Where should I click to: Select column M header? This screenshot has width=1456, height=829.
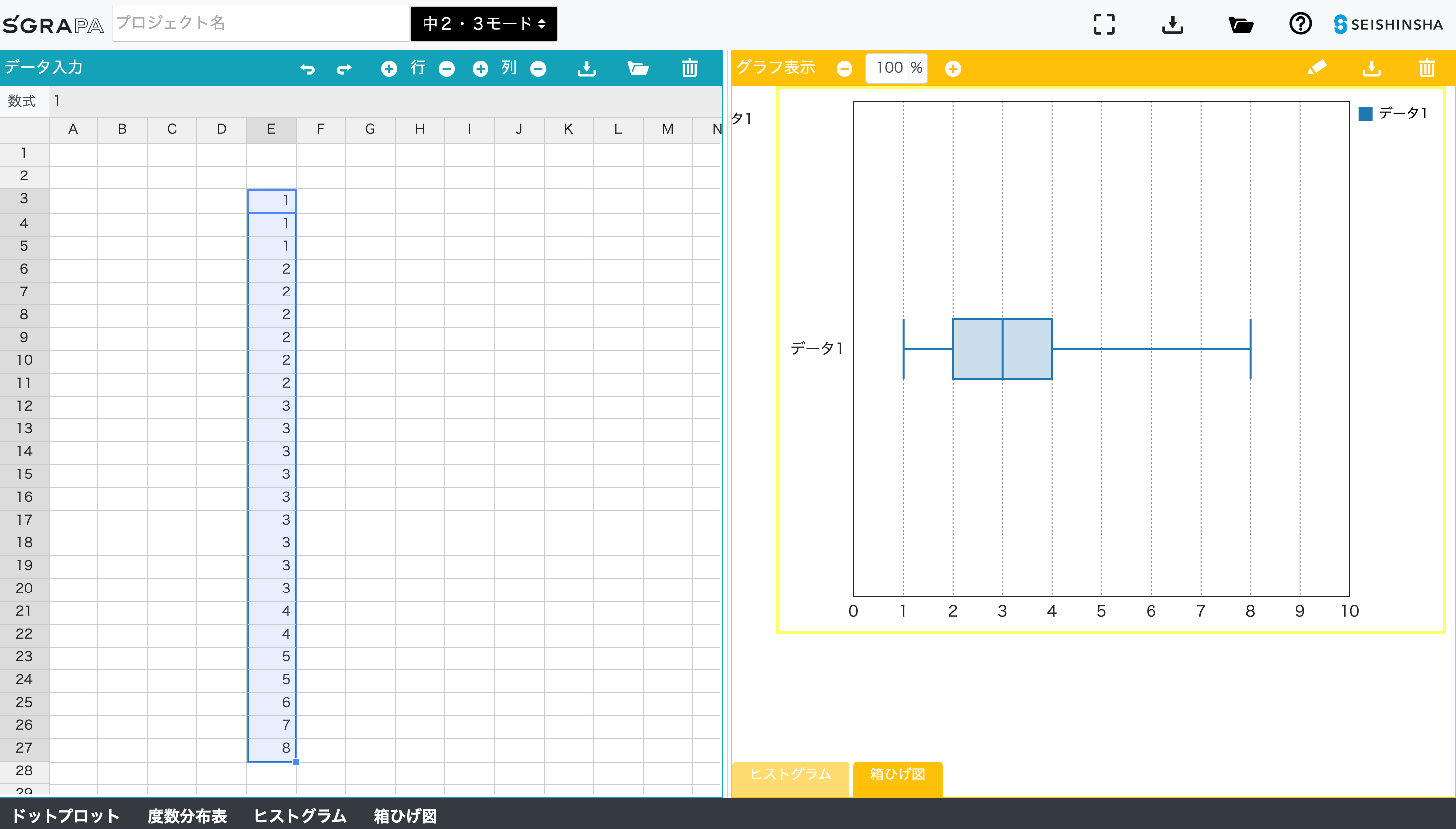pyautogui.click(x=667, y=130)
